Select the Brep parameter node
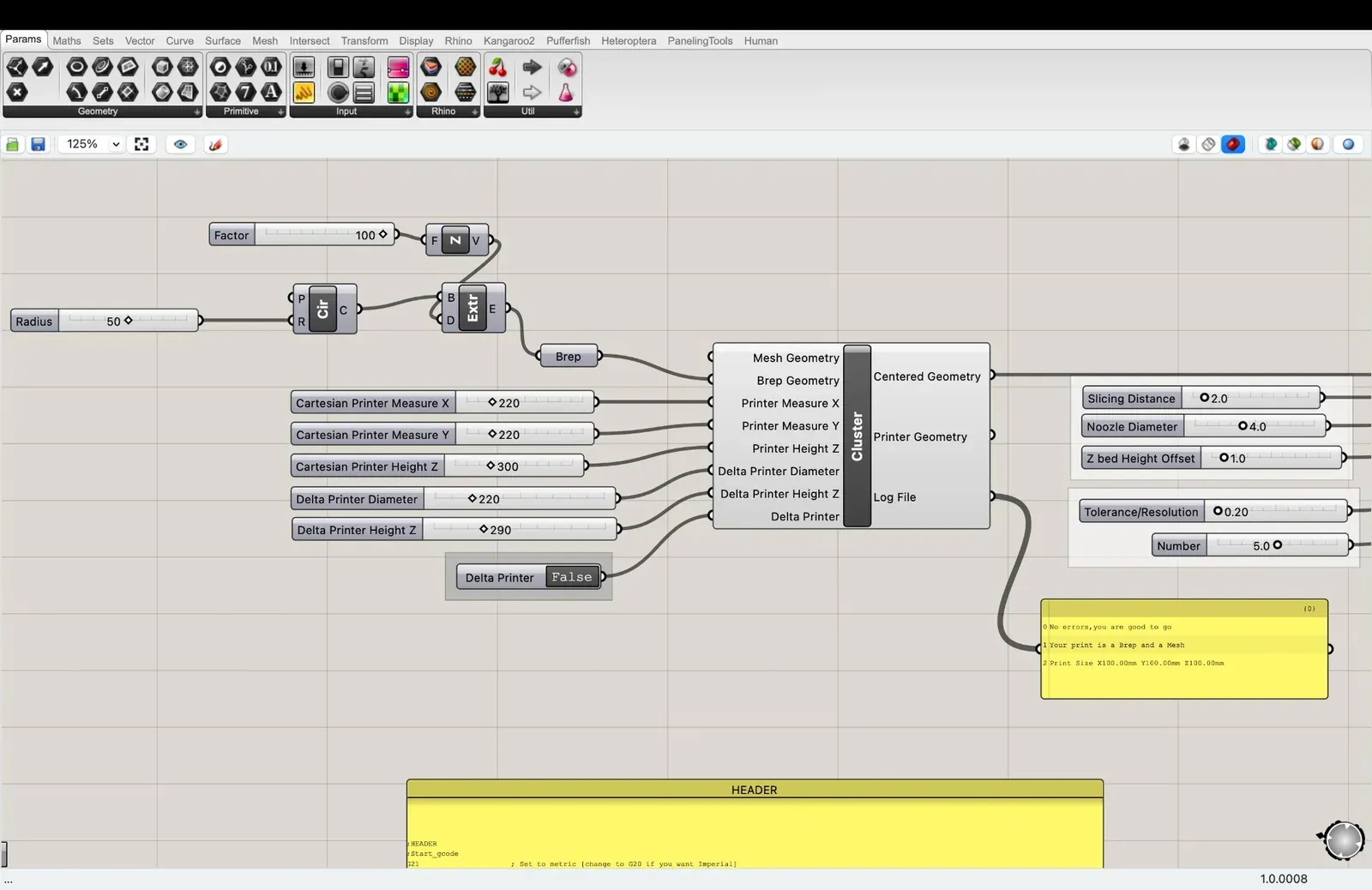This screenshot has height=890, width=1372. 568,356
